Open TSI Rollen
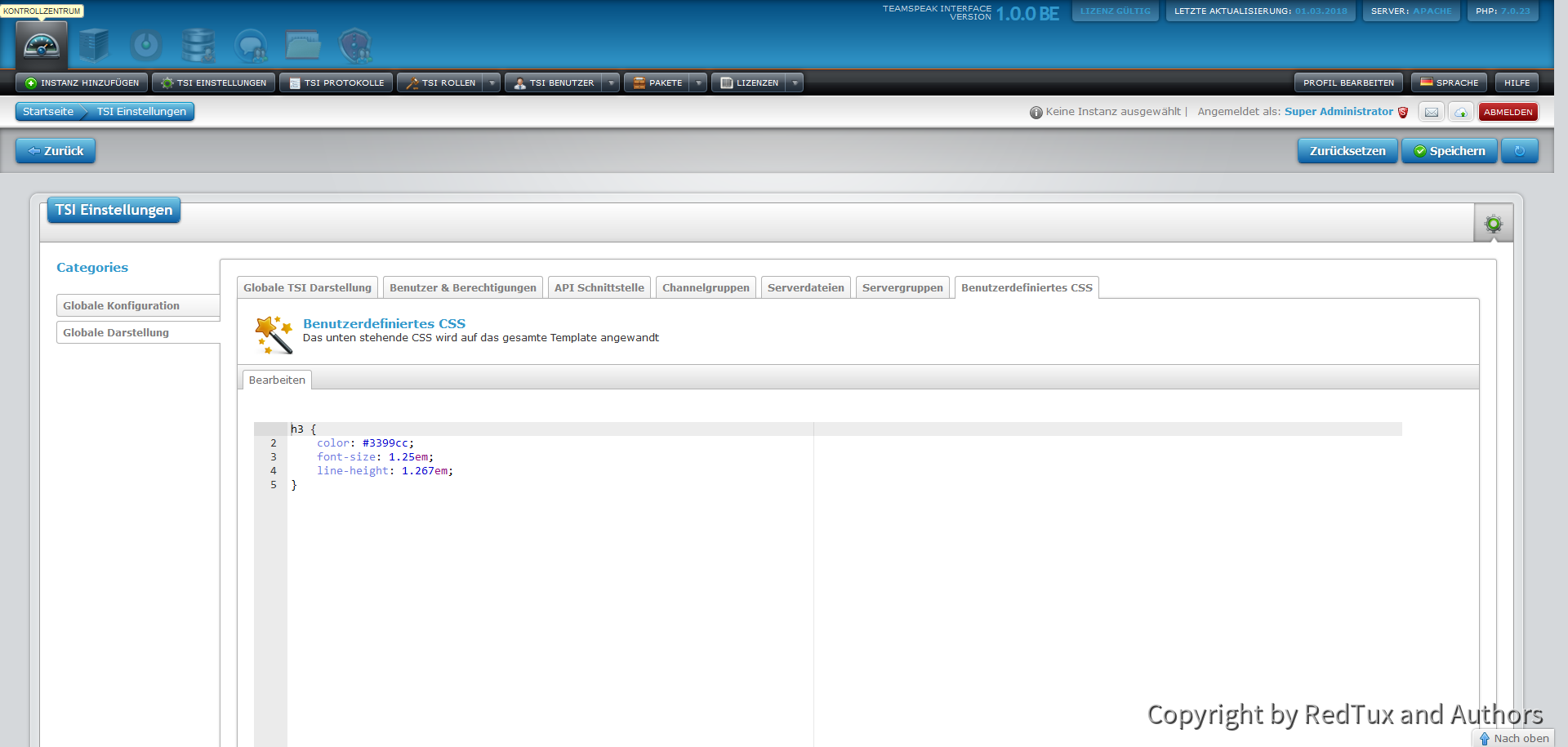 coord(440,82)
